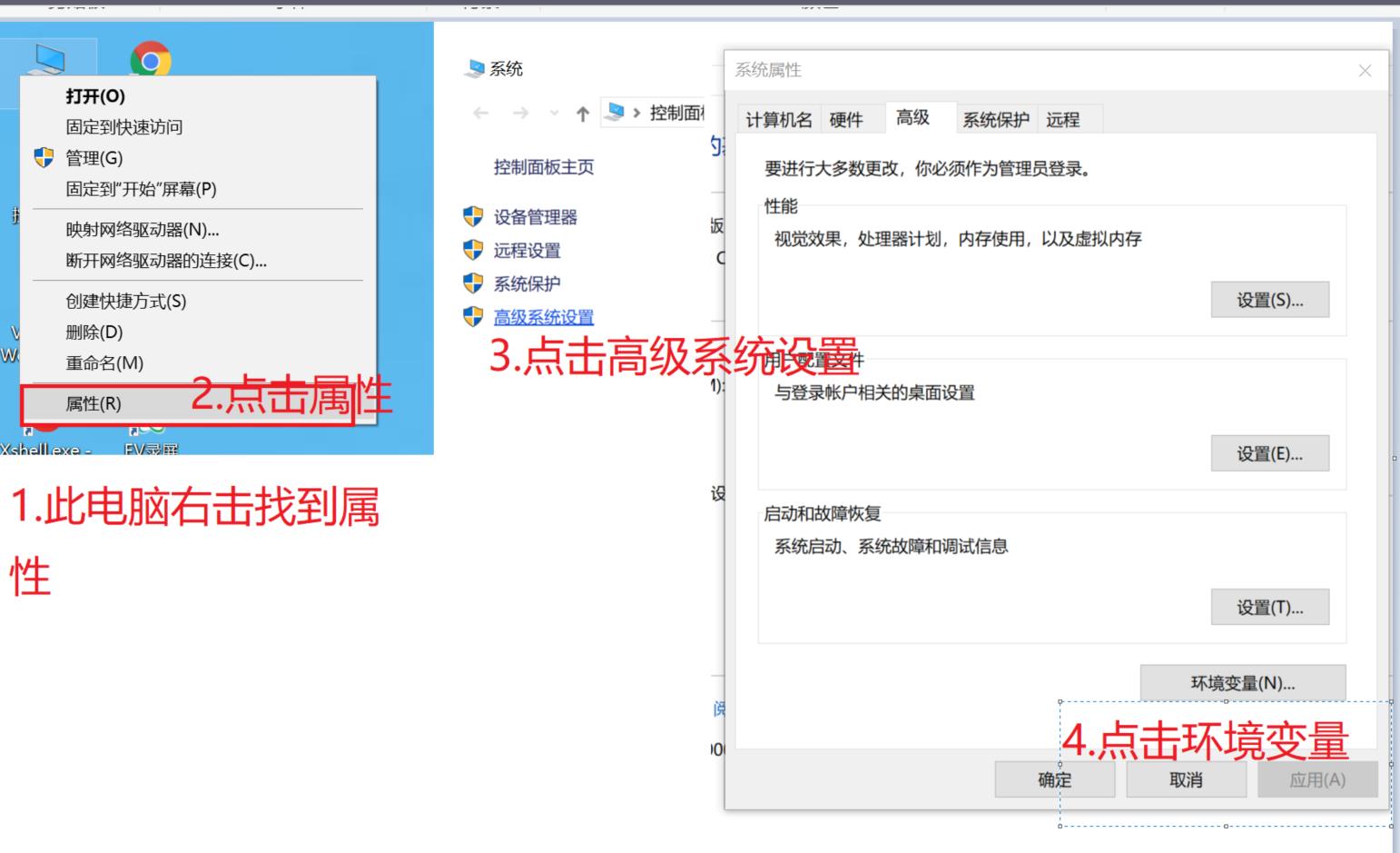Click the 系统启动、系统故障和调试信息 text
Screen dimensions: 1400x853
(891, 546)
